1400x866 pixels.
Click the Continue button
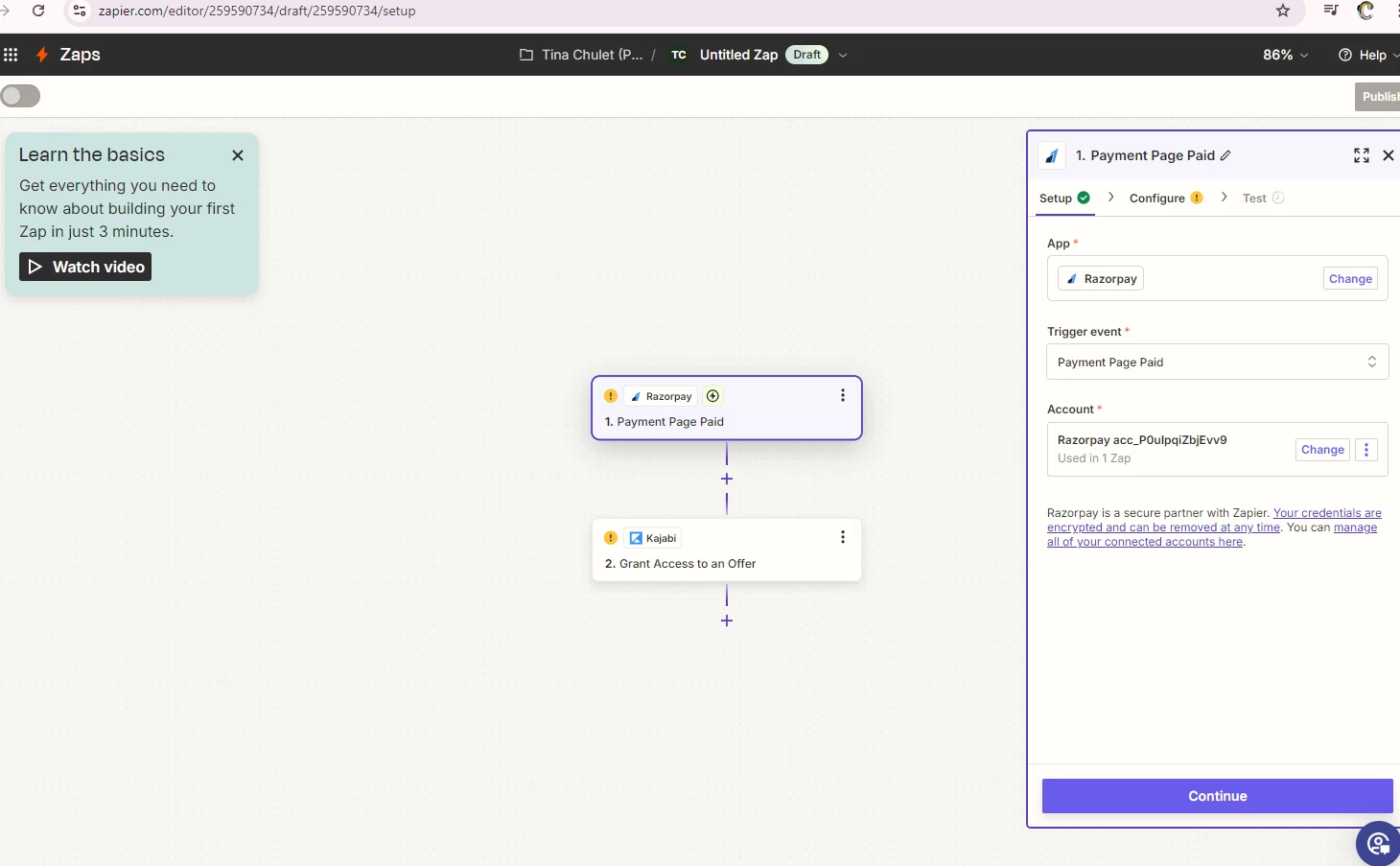[1217, 796]
